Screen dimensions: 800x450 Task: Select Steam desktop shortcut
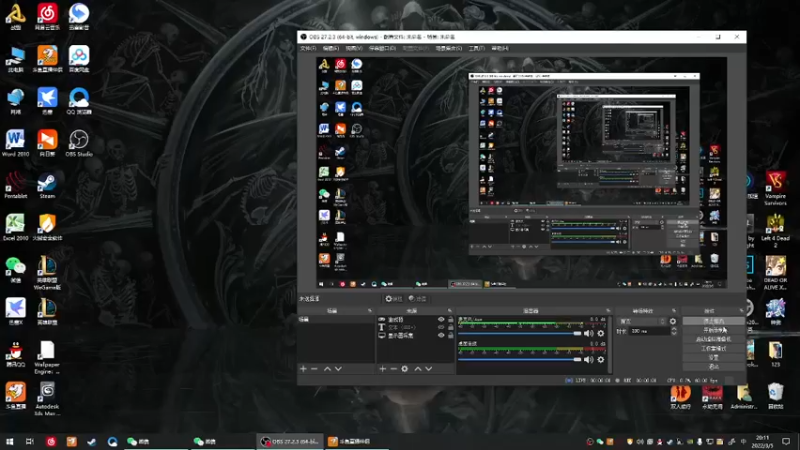coord(47,186)
